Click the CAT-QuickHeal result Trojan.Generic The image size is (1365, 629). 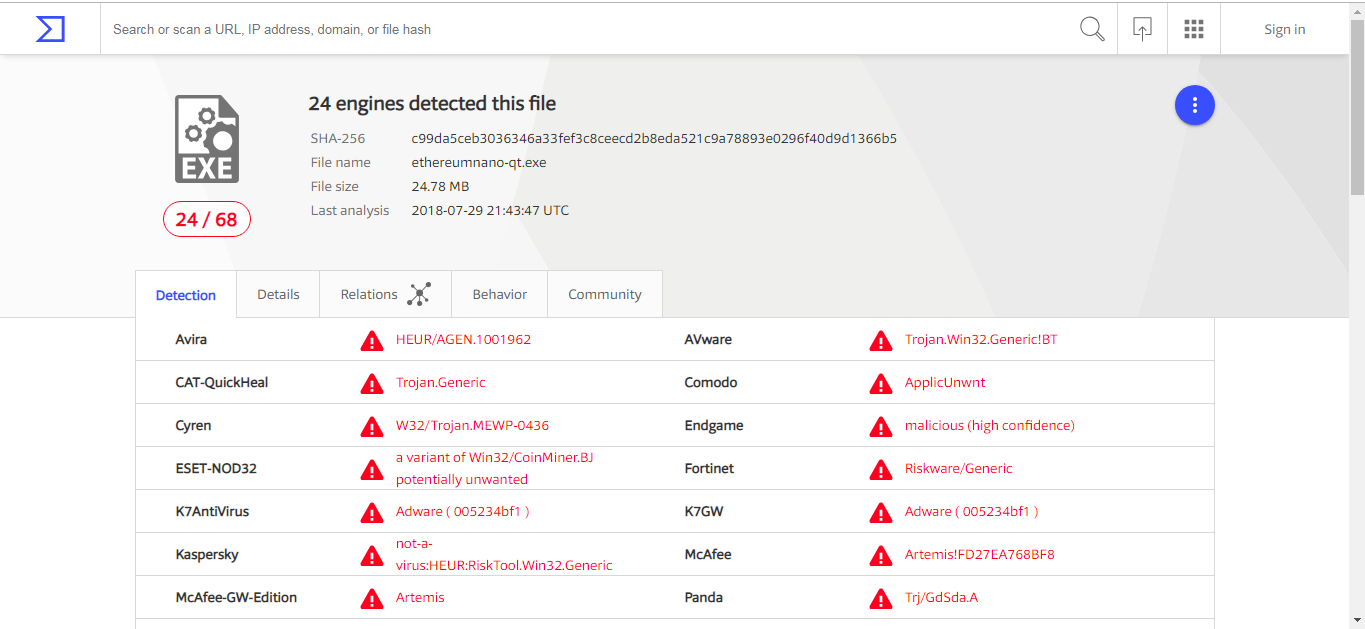[x=441, y=382]
